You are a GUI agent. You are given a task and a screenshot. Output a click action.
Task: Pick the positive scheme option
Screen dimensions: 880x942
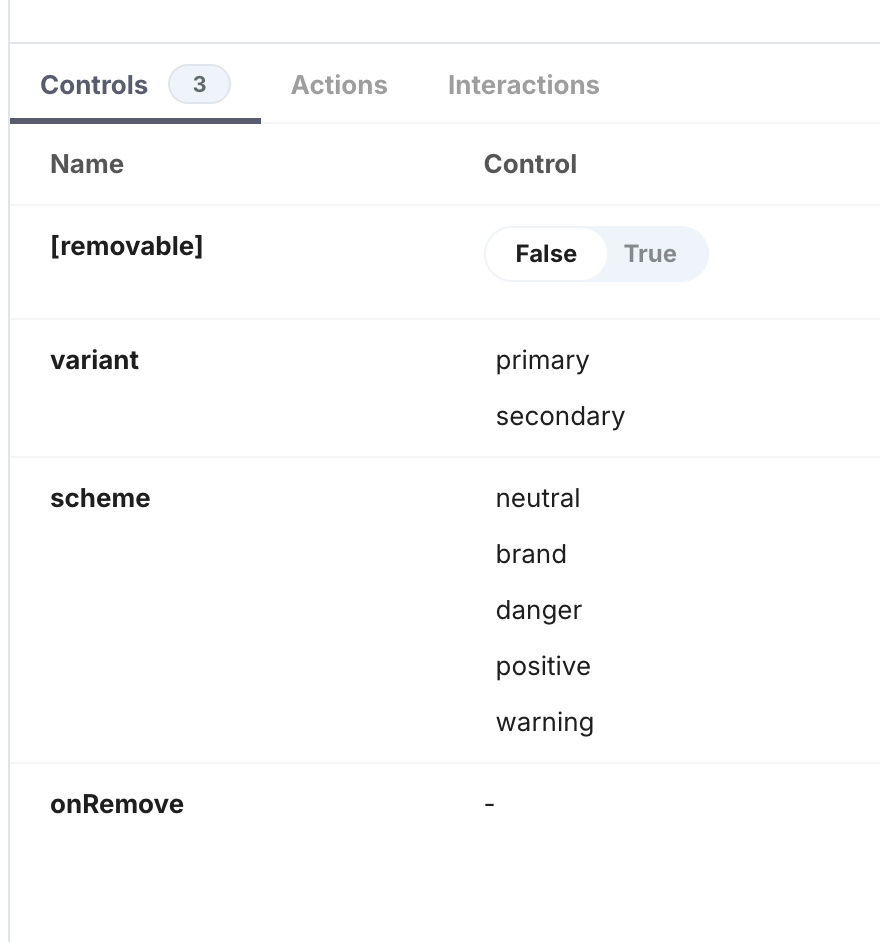(543, 666)
